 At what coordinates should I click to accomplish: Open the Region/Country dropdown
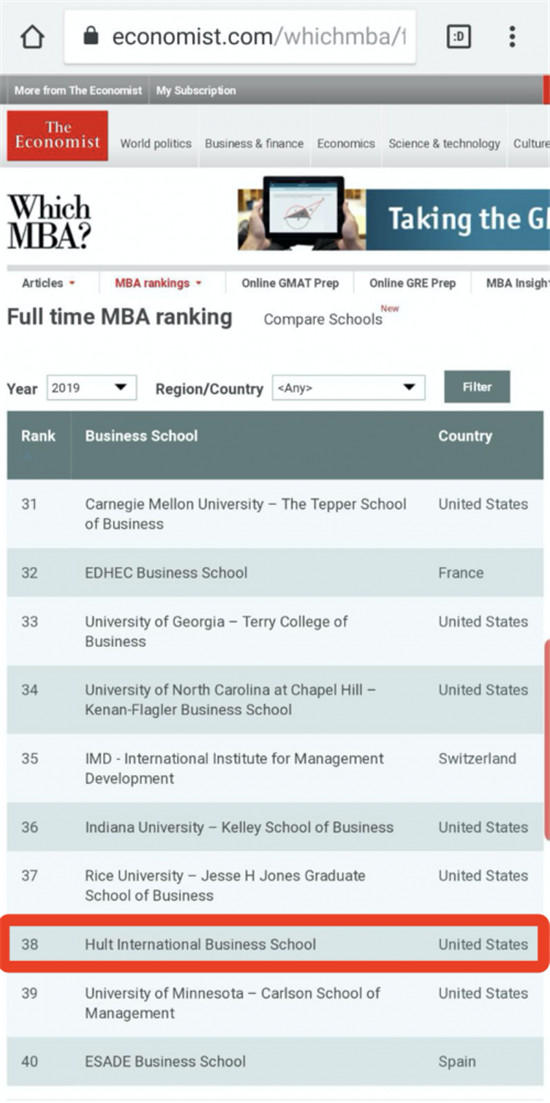(x=349, y=388)
